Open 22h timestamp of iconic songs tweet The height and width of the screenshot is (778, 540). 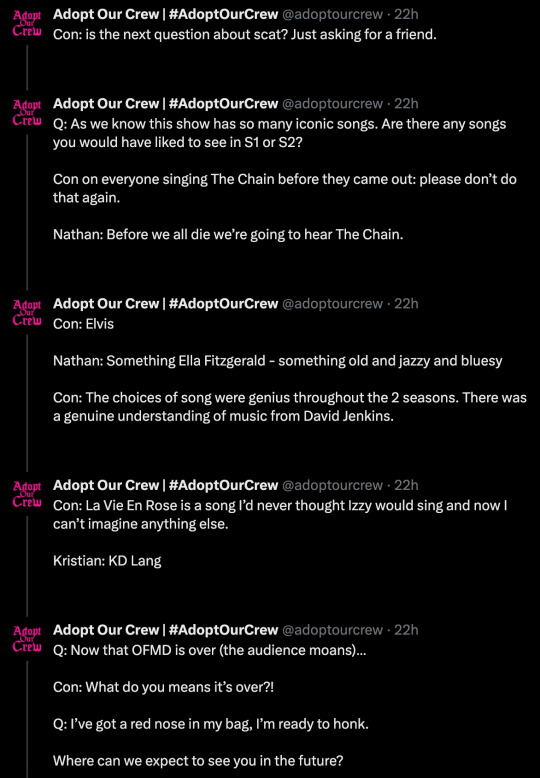(406, 104)
